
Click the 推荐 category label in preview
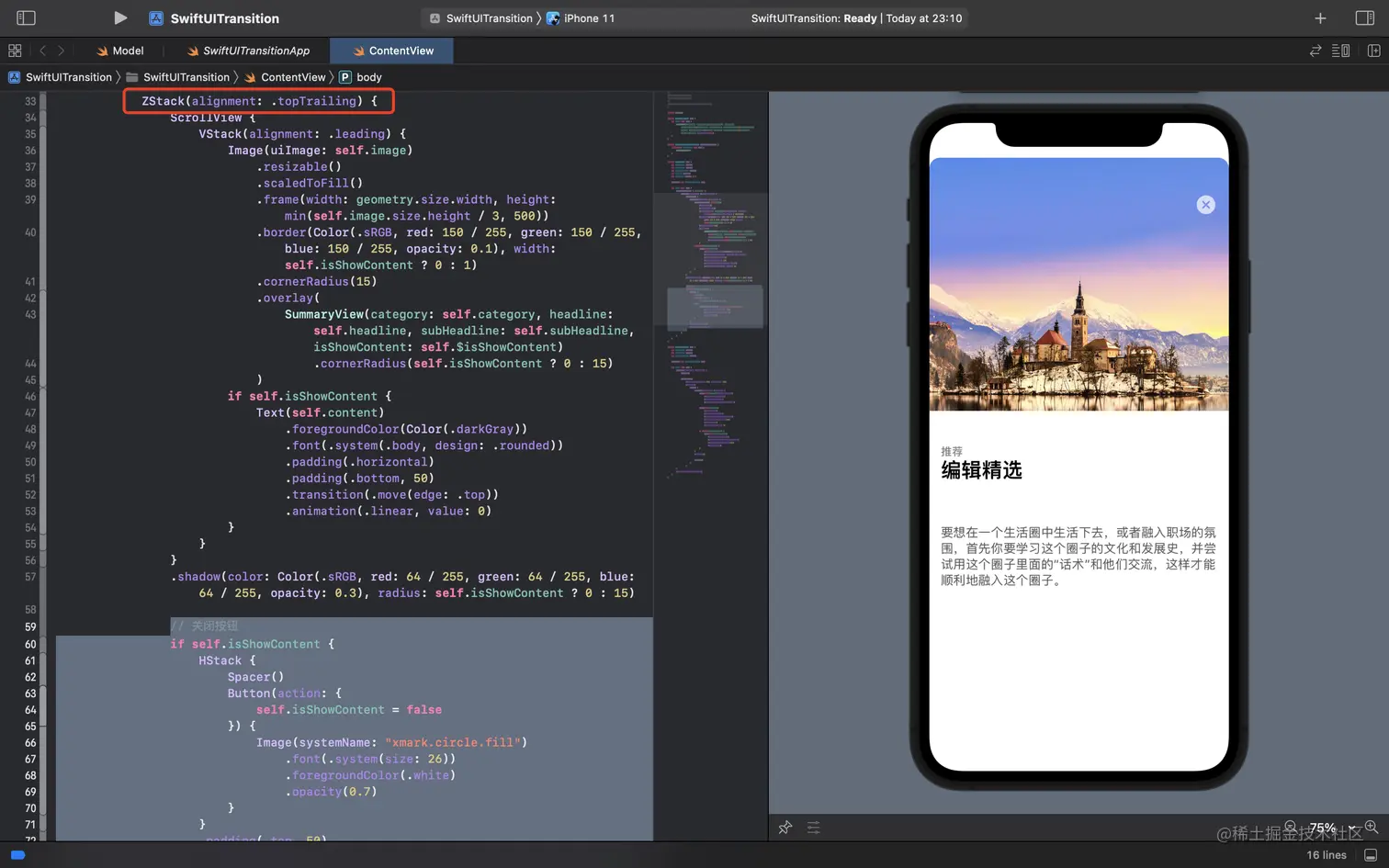click(x=952, y=451)
